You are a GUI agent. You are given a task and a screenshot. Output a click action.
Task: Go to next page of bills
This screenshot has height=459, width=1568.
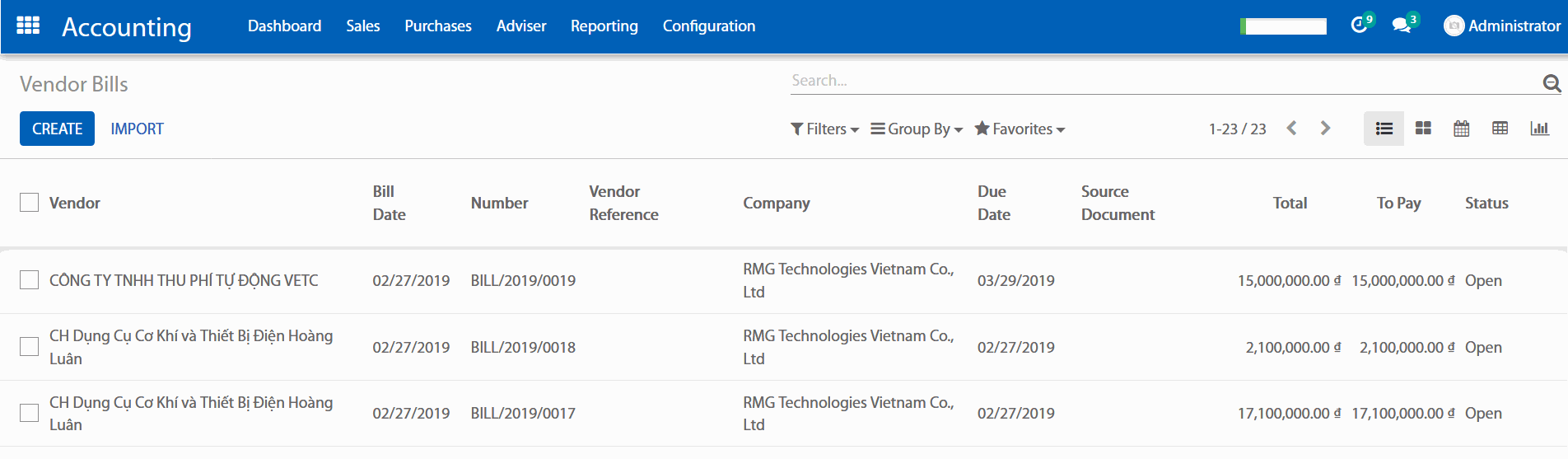point(1325,129)
